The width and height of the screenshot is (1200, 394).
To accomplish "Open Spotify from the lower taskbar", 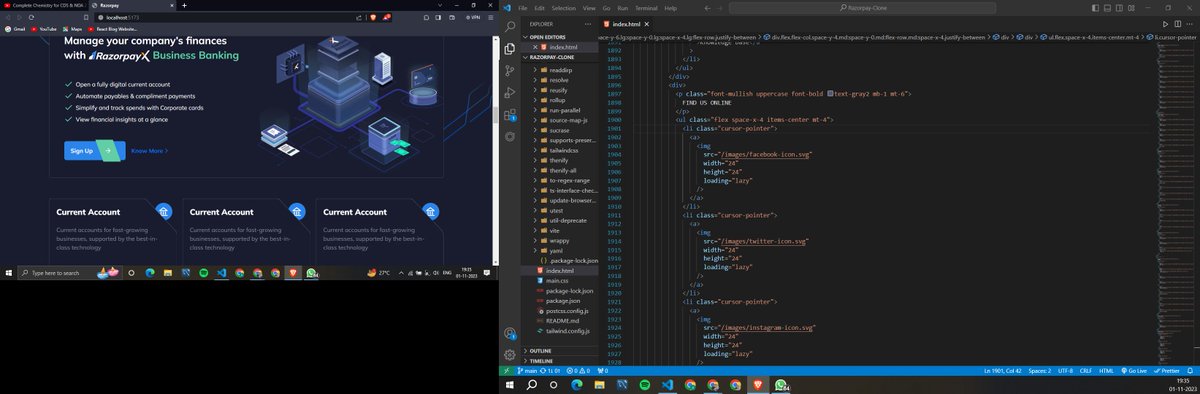I will pos(644,385).
